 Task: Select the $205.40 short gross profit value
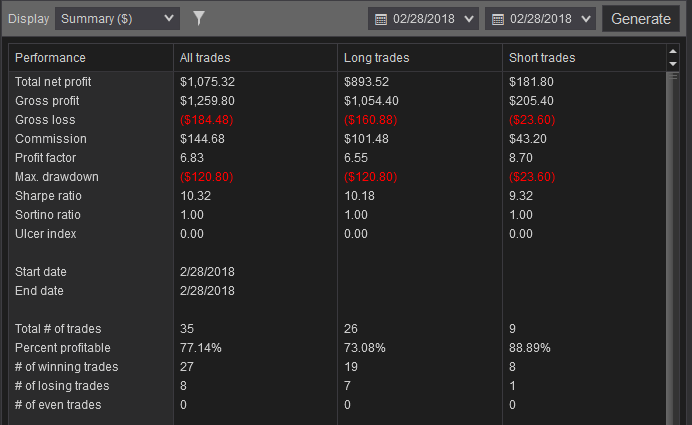[x=531, y=101]
